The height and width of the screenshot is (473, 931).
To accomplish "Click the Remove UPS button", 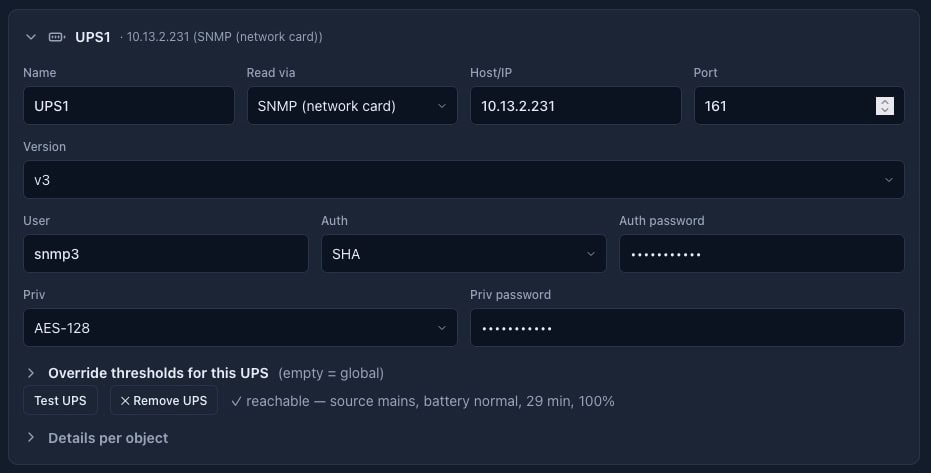I will pos(164,401).
